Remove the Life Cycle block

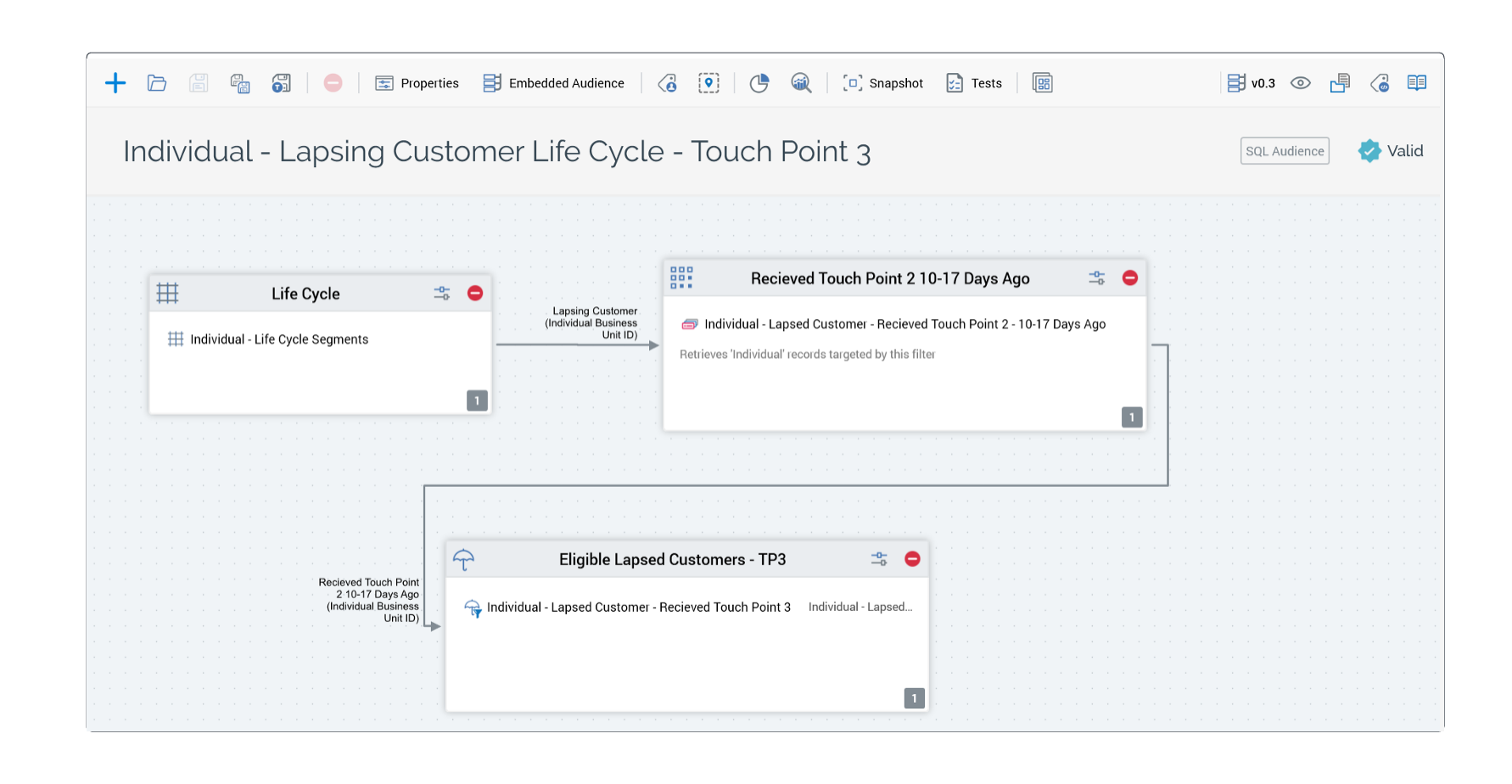pyautogui.click(x=475, y=294)
